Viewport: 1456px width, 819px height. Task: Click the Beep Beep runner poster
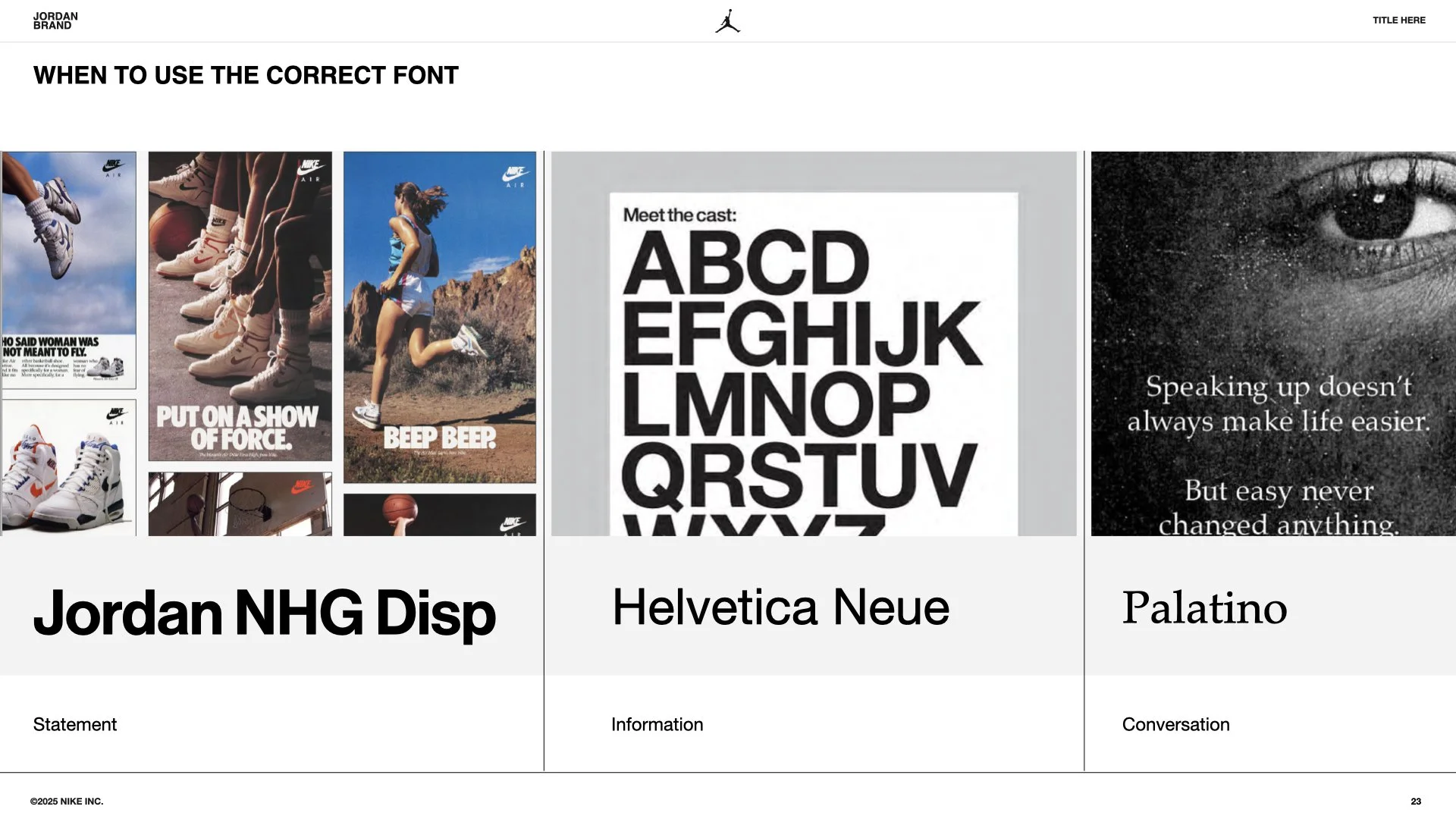(x=439, y=318)
